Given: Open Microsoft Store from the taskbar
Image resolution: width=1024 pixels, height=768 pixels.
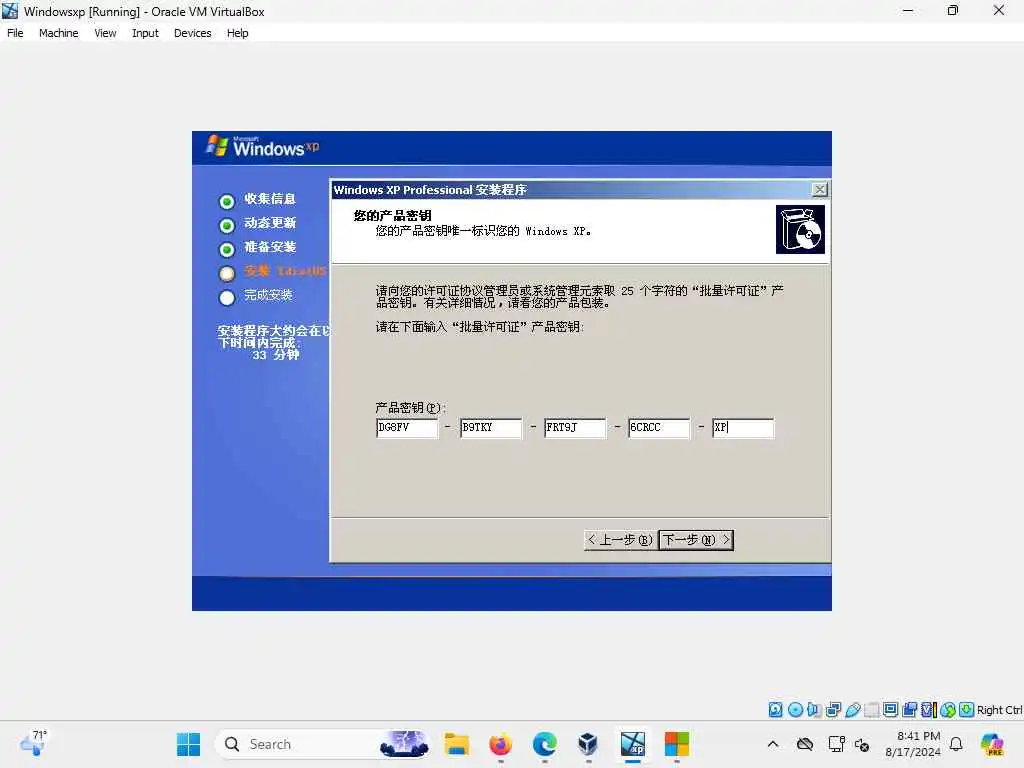Looking at the screenshot, I should (677, 744).
